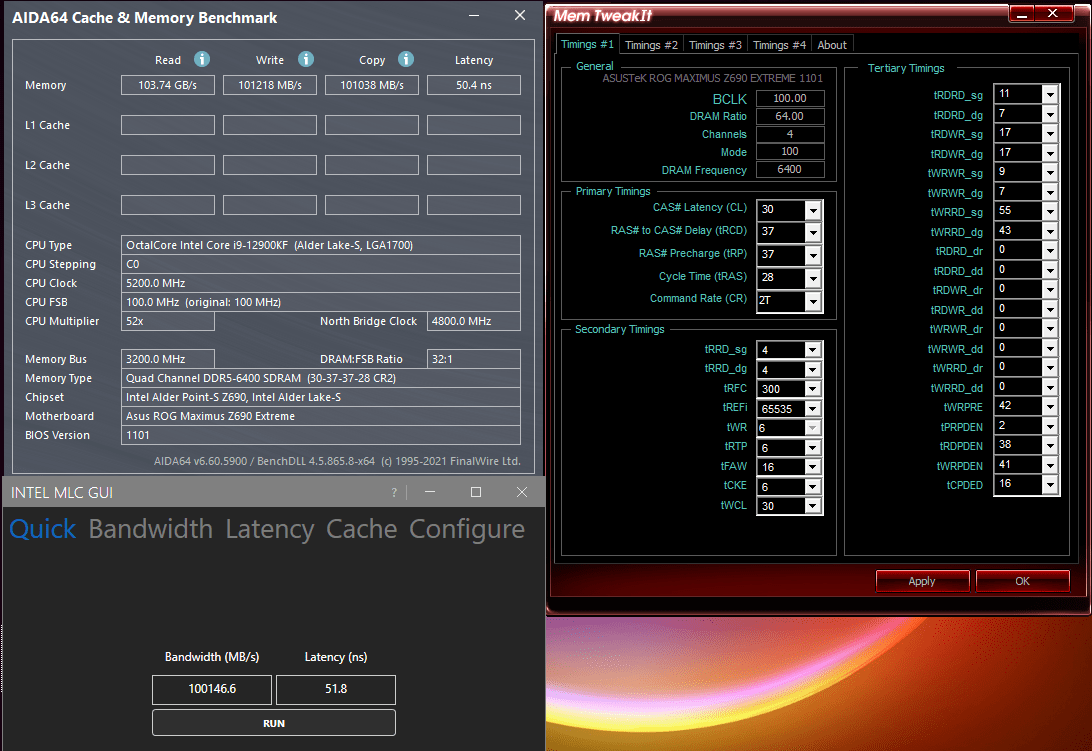Expand the tRRD_sg dropdown
The height and width of the screenshot is (751, 1092).
tap(813, 350)
